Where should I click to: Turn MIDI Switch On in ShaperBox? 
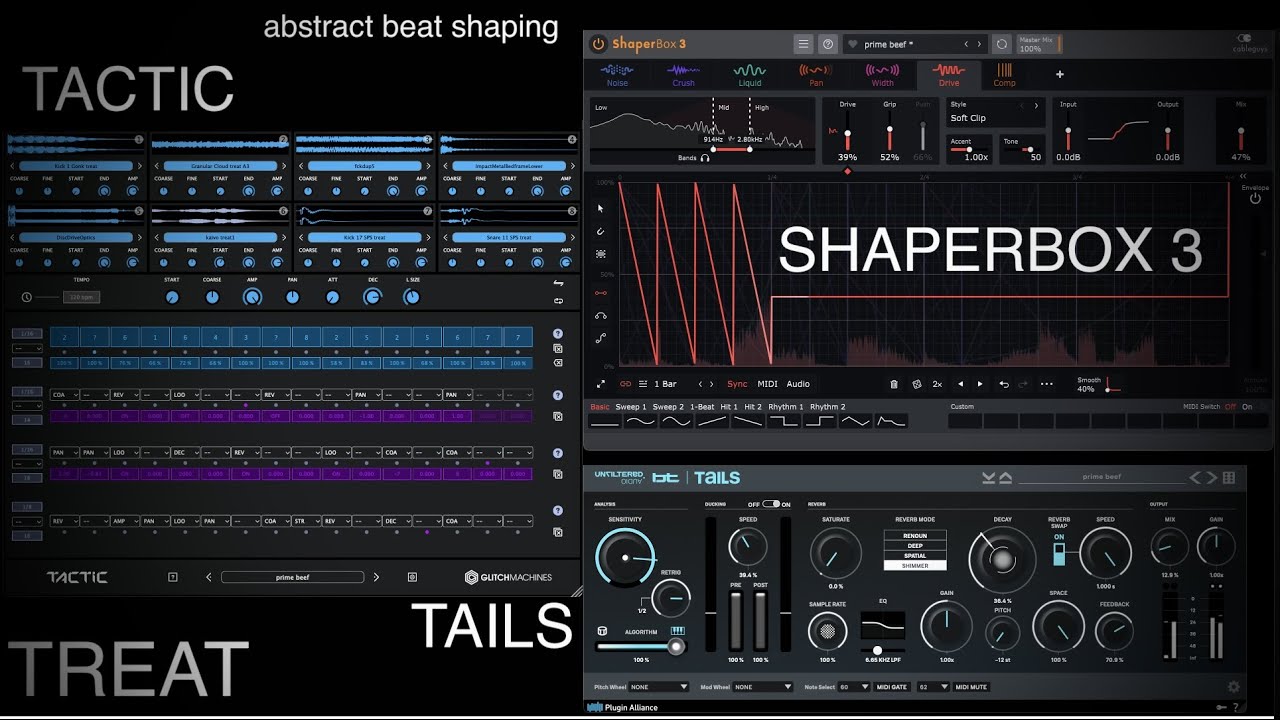(x=1247, y=407)
